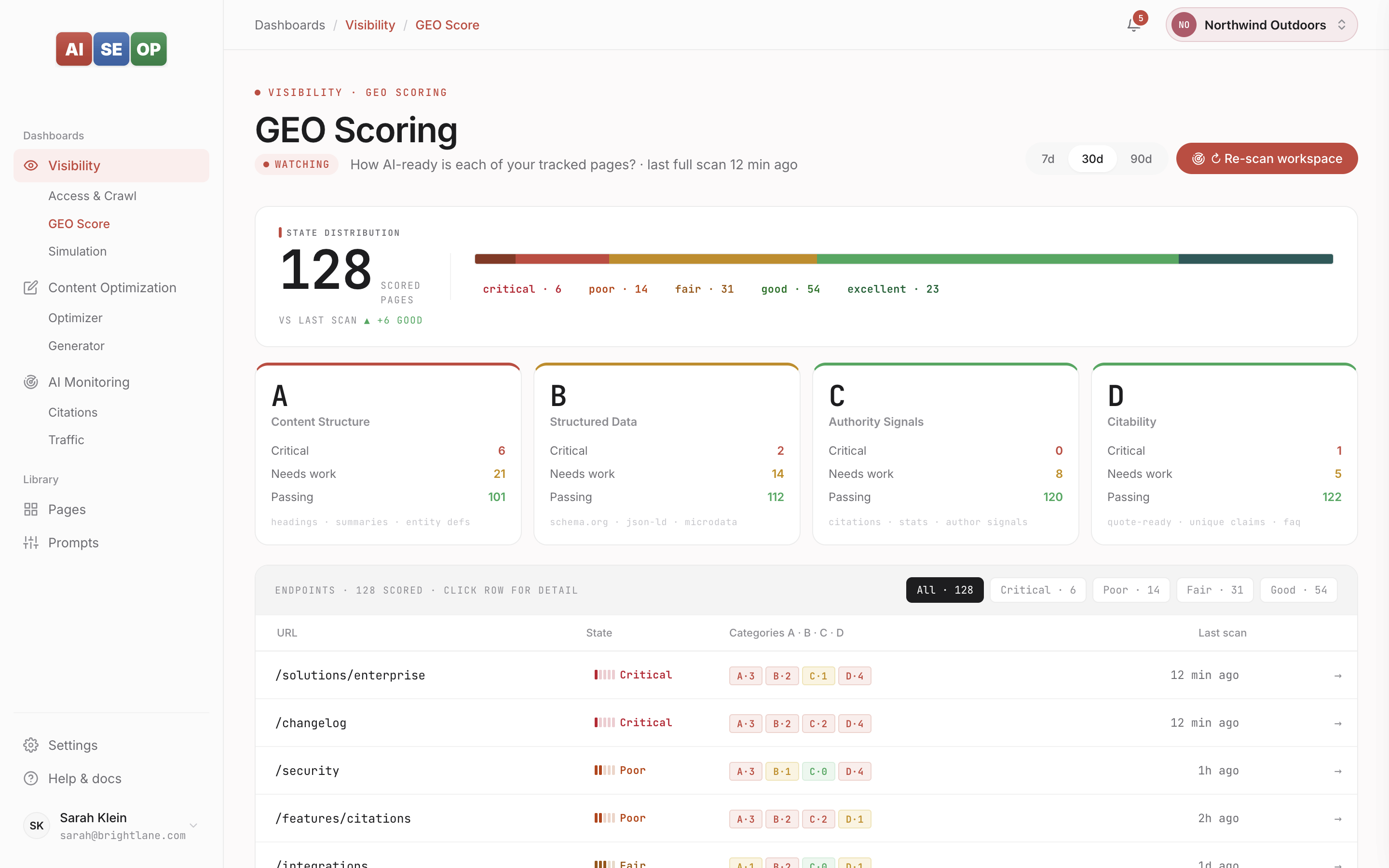Open Citations in sidebar
Screen dimensions: 1389x868
coord(73,412)
